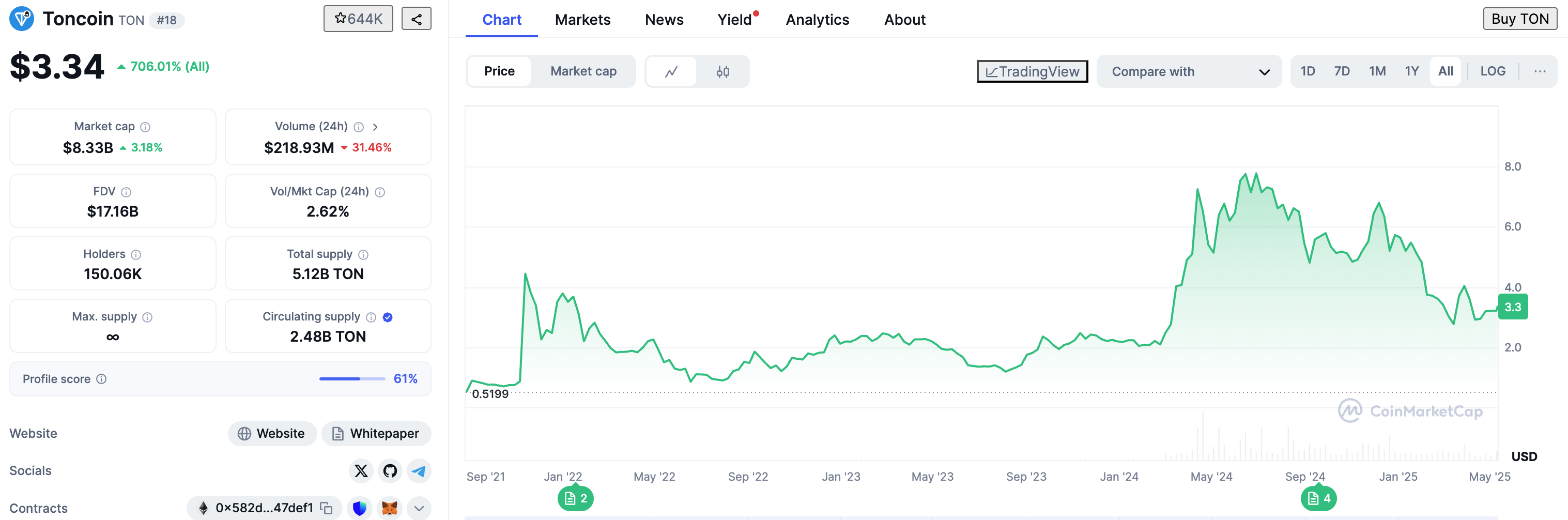Image resolution: width=1568 pixels, height=520 pixels.
Task: Click the 0.5199 starting price label
Action: [x=490, y=394]
